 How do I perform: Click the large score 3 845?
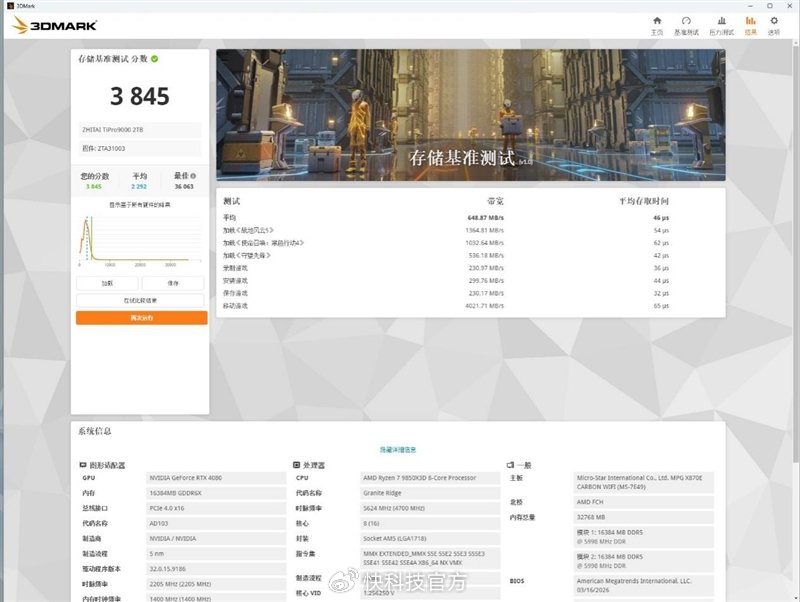(x=139, y=96)
